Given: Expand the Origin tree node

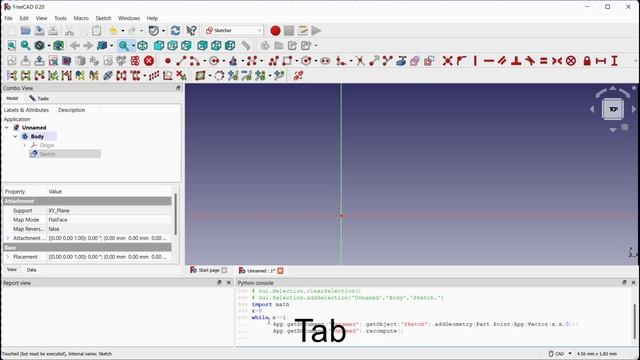Looking at the screenshot, I should tap(24, 145).
